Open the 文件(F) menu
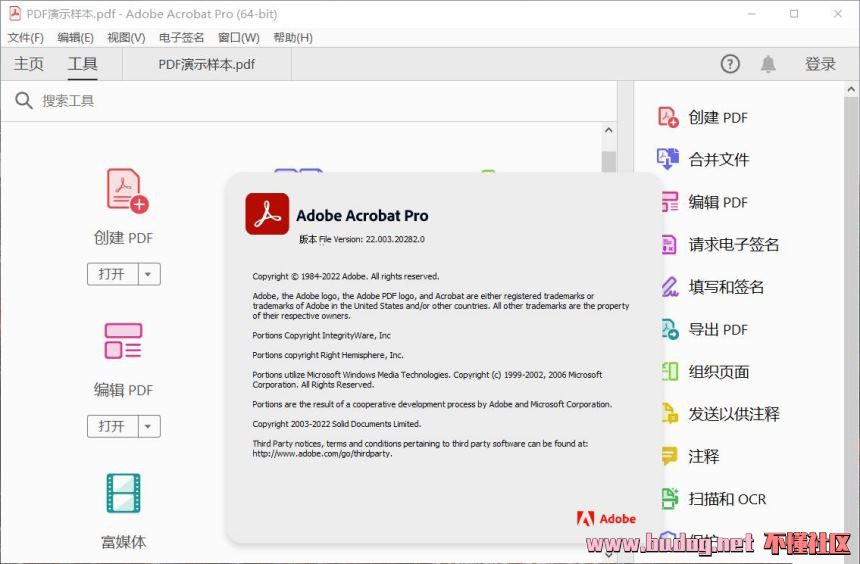 26,37
